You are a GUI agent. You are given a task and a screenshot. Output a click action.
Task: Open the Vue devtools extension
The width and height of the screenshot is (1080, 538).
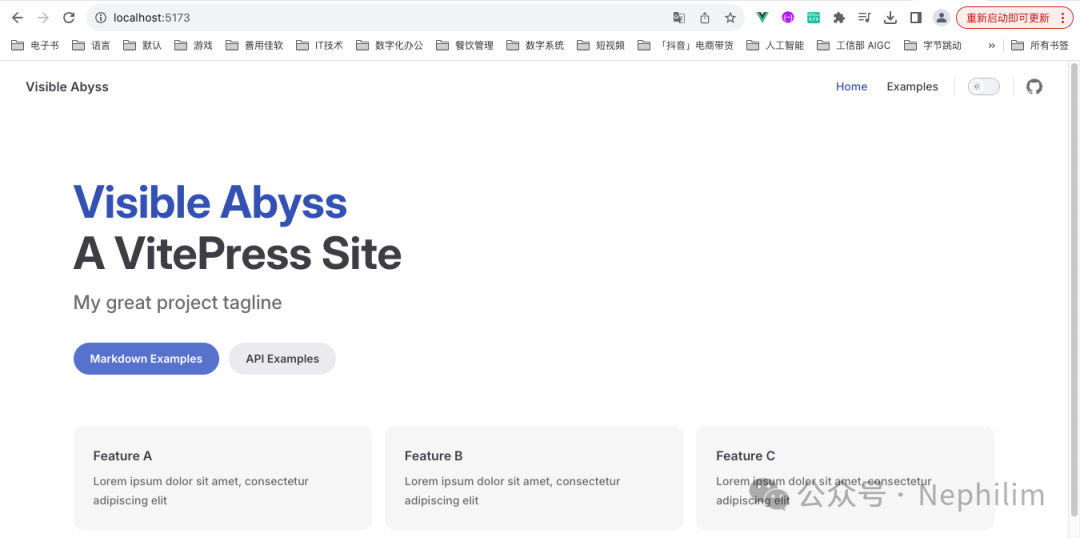click(762, 18)
